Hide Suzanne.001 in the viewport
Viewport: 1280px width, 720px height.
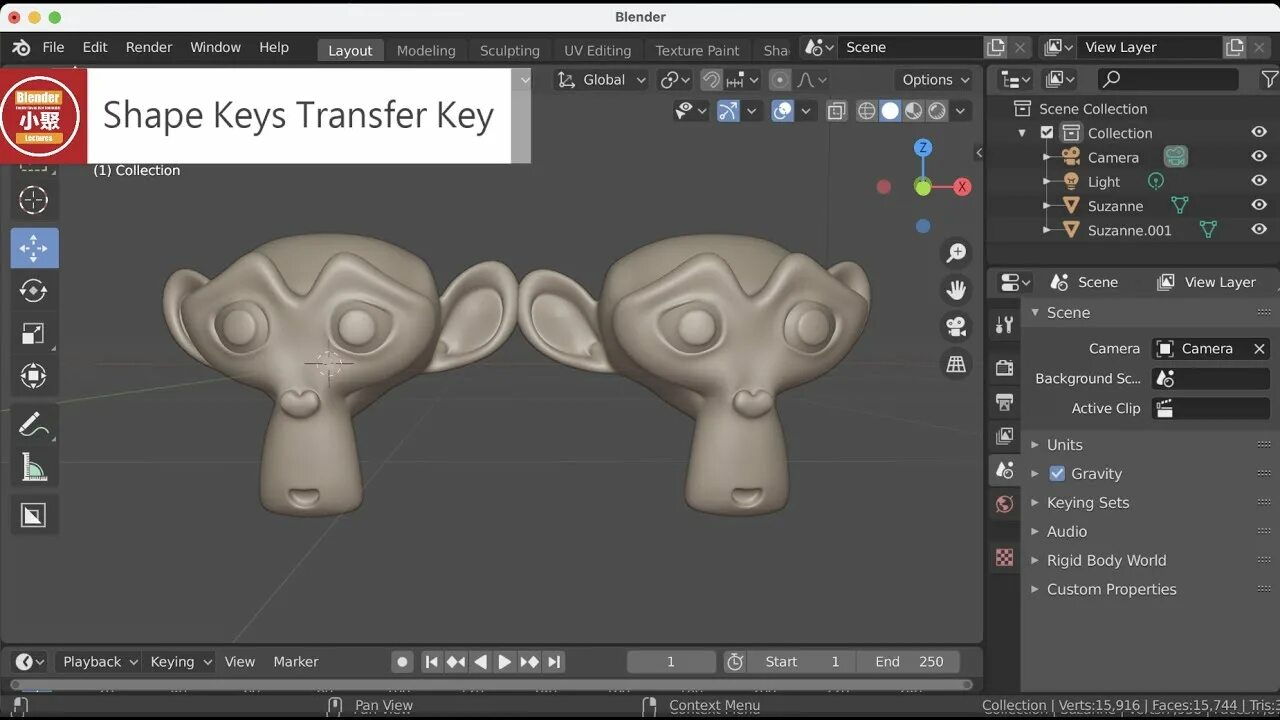tap(1259, 229)
